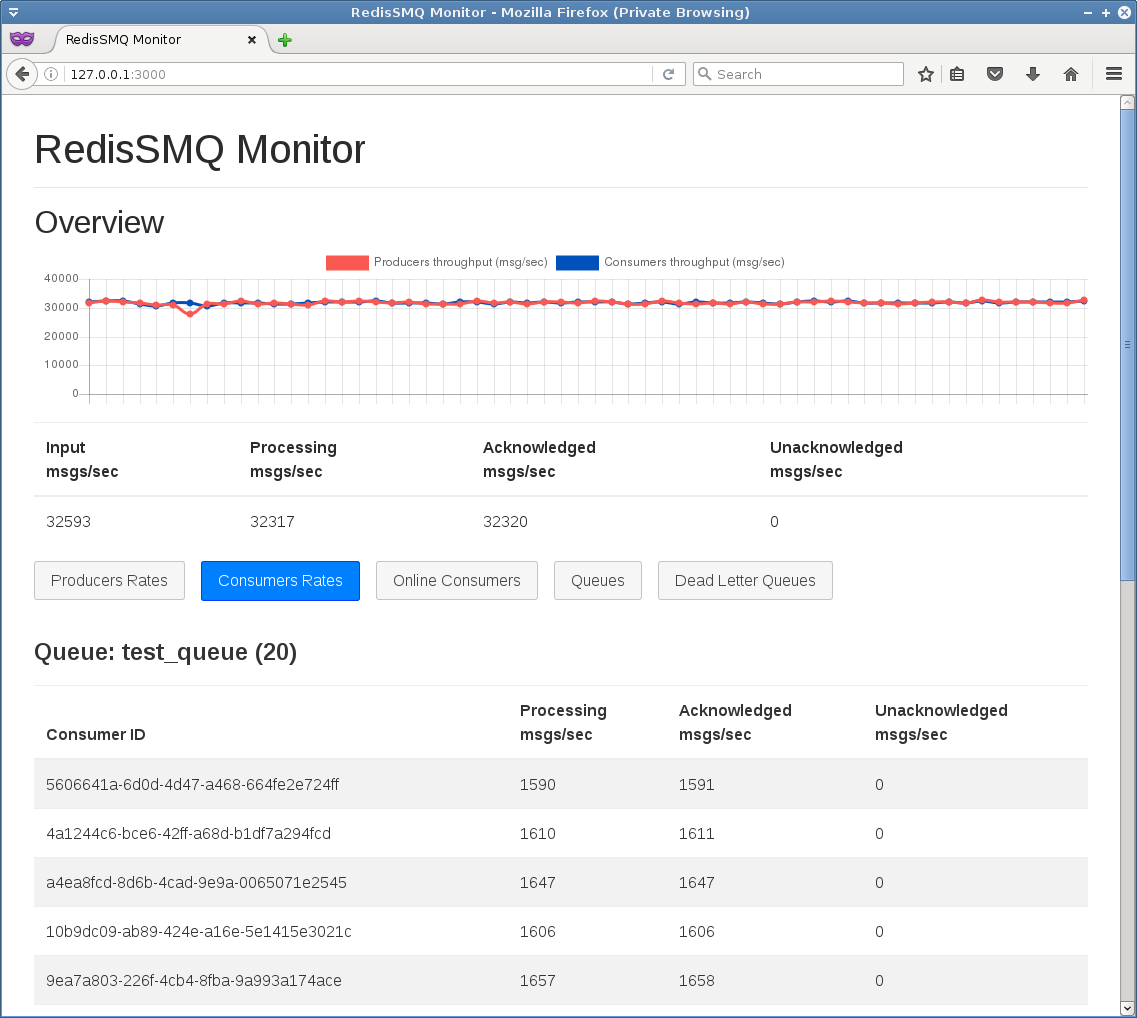
Task: Click the scrollbar up arrow
Action: (x=1128, y=102)
